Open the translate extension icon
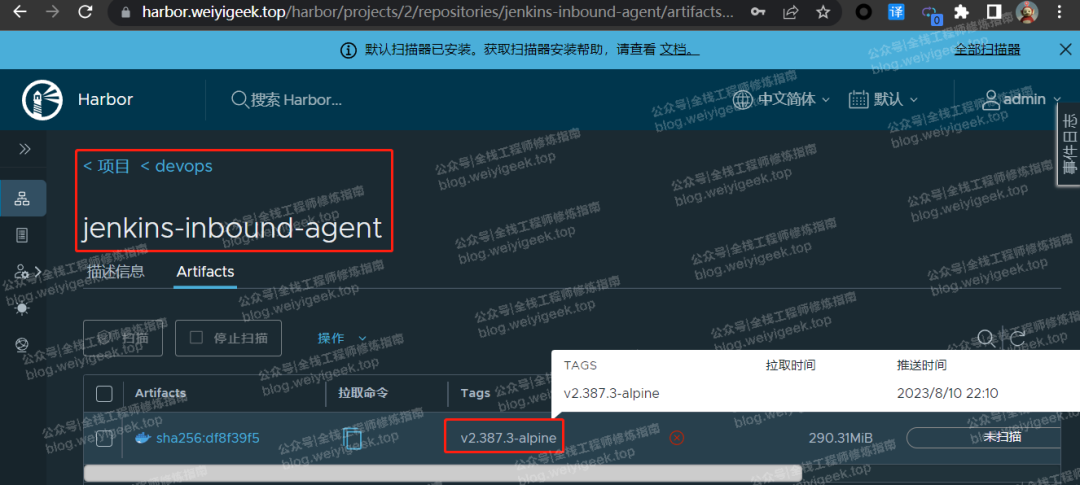The image size is (1080, 485). tap(896, 12)
